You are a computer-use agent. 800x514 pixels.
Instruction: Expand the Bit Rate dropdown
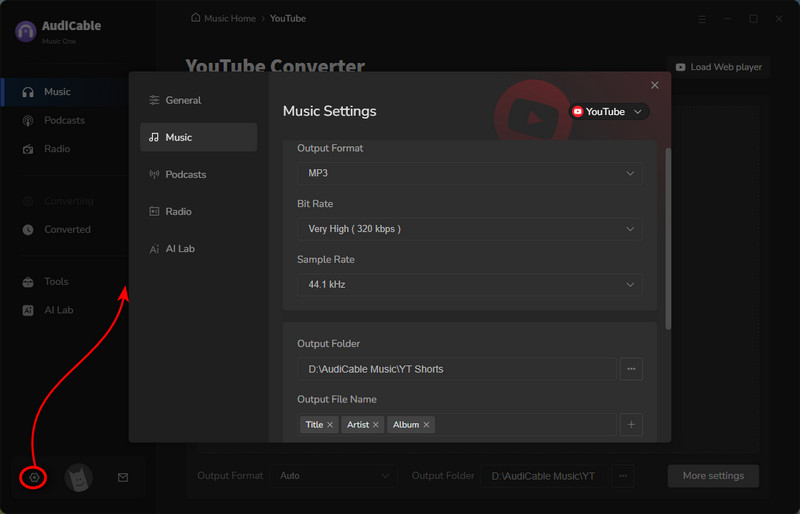pos(469,229)
